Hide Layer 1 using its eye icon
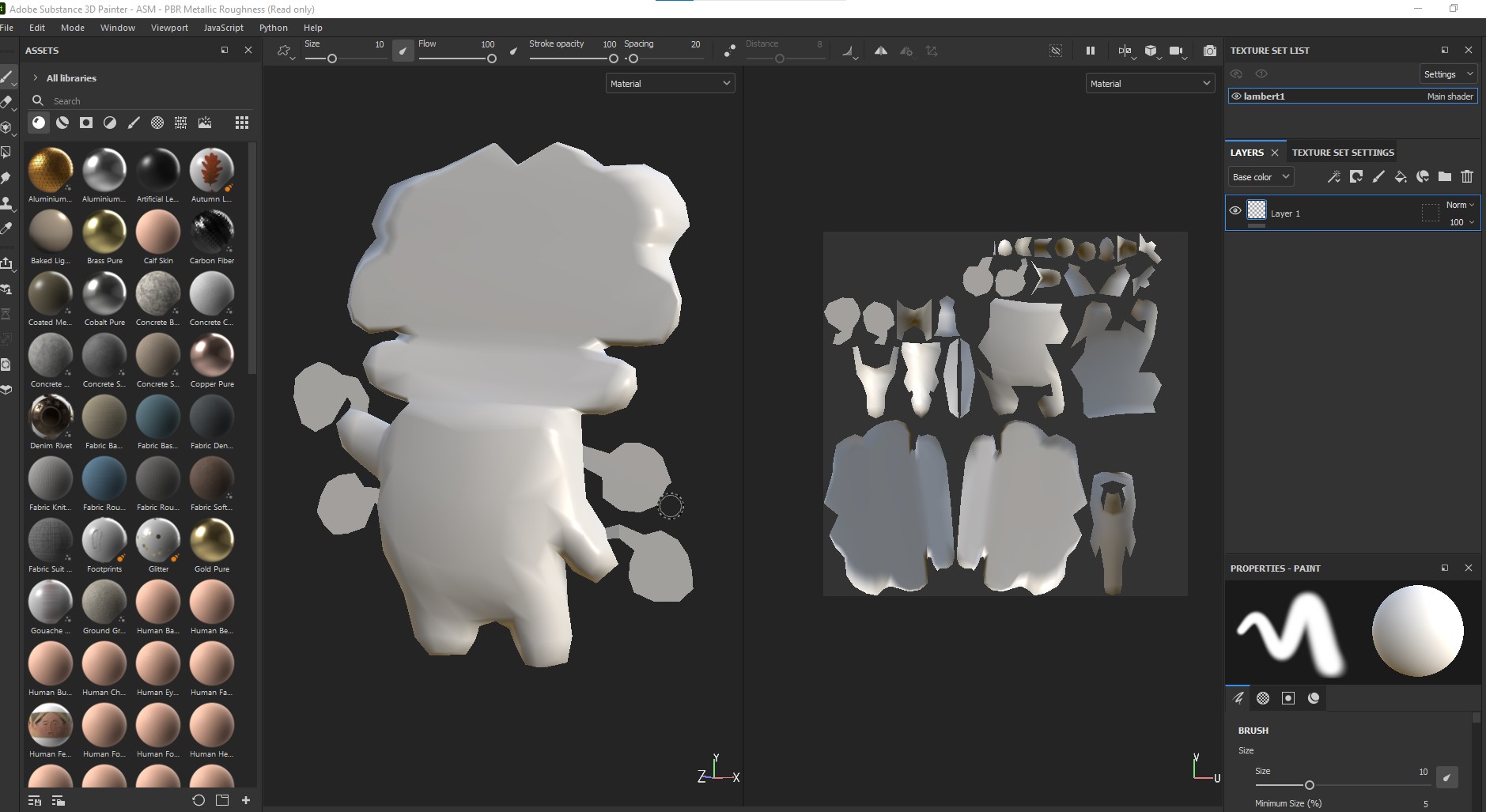 coord(1235,211)
